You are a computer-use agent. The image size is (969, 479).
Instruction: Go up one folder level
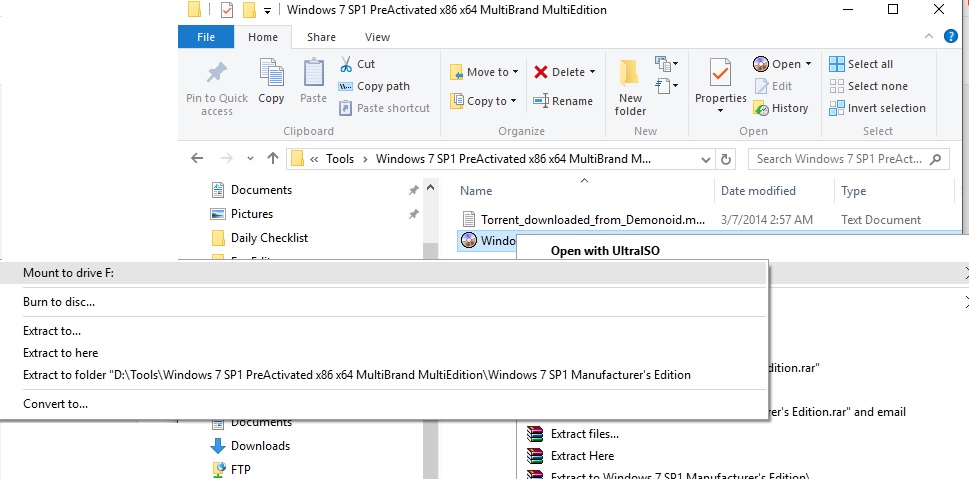[x=273, y=159]
